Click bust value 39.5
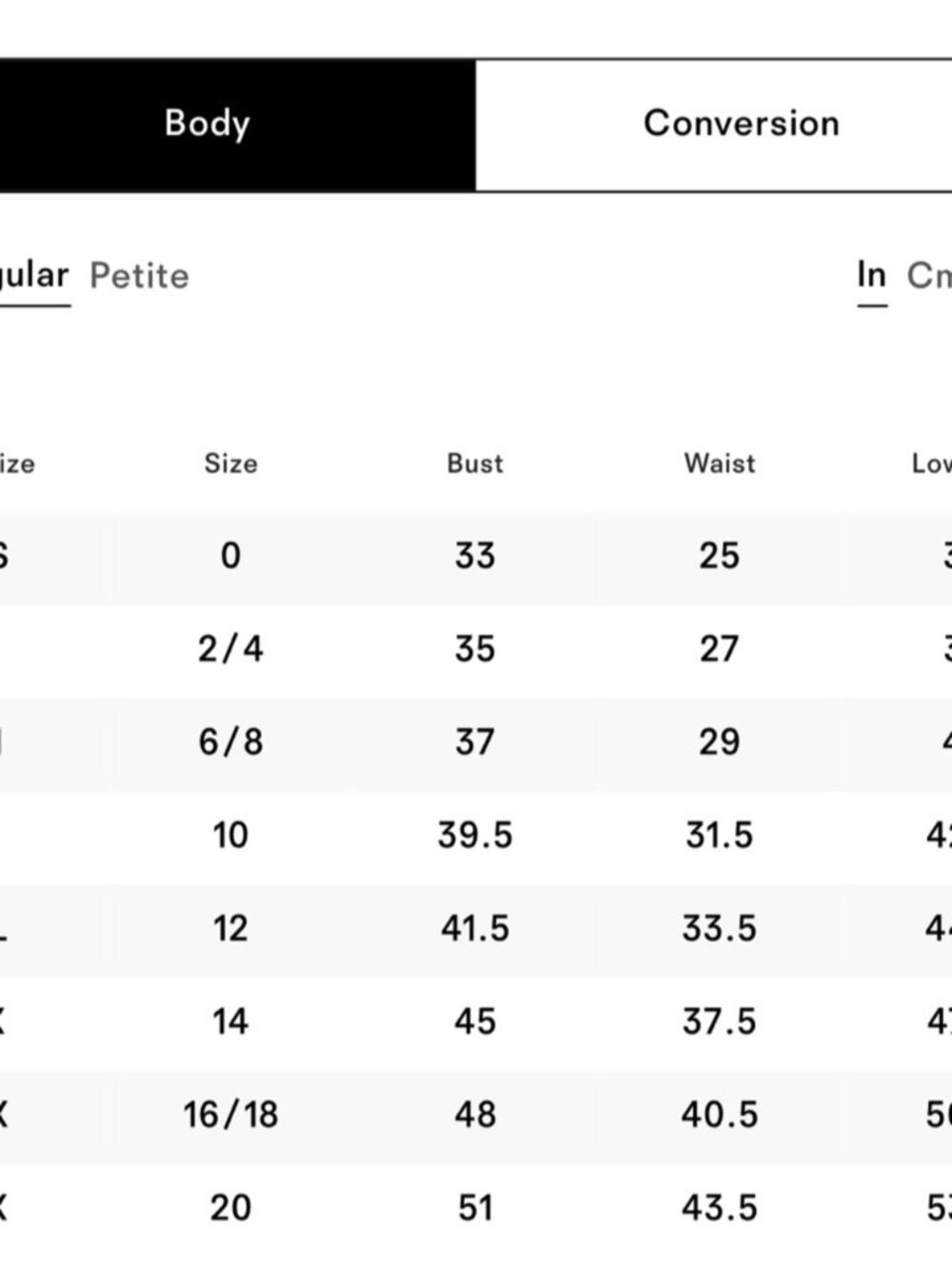The image size is (952, 1269). 475,836
